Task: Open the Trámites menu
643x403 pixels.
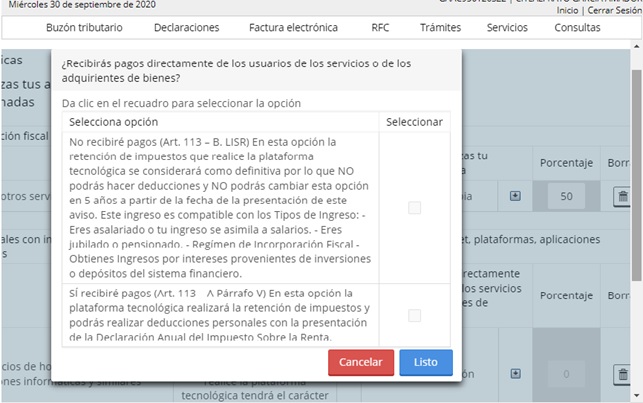Action: pyautogui.click(x=440, y=28)
